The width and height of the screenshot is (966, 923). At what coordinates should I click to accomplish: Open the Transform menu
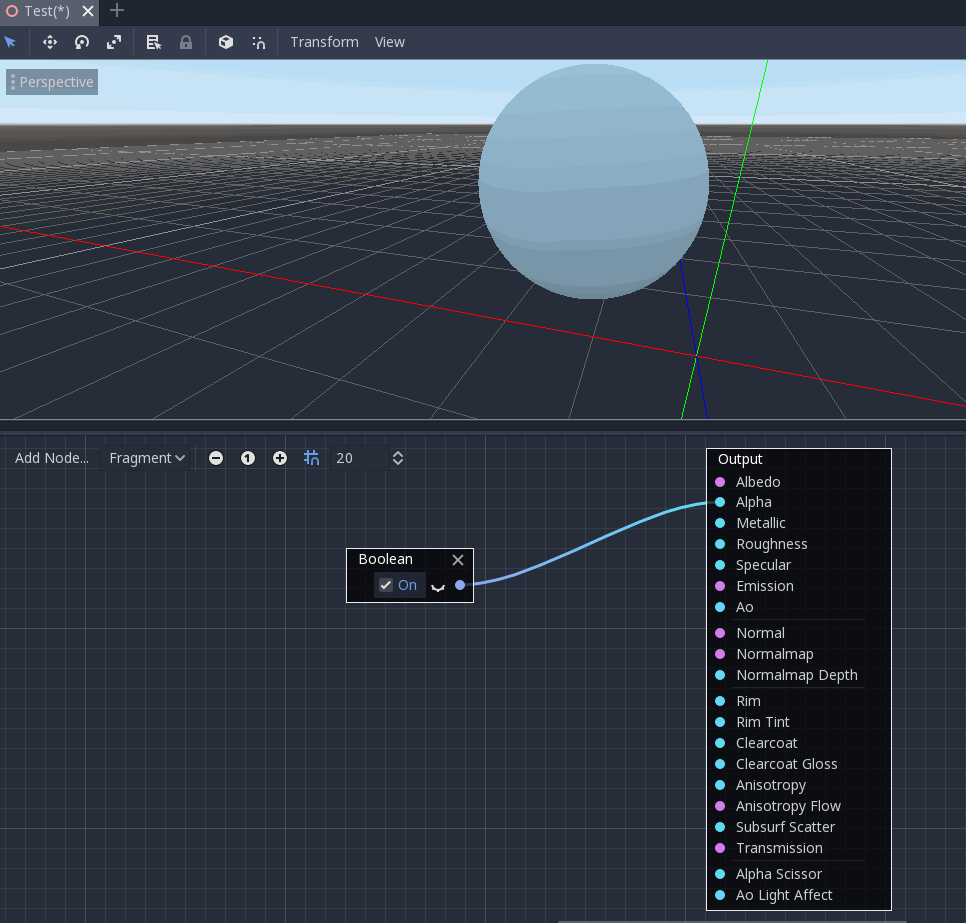click(x=324, y=42)
